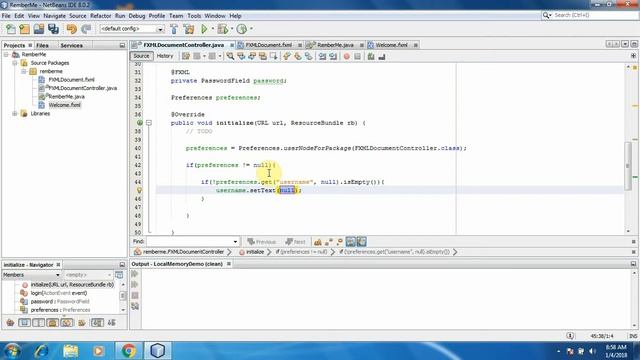Click the Re-run icon in Output panel
The width and height of the screenshot is (640, 360).
coord(135,274)
